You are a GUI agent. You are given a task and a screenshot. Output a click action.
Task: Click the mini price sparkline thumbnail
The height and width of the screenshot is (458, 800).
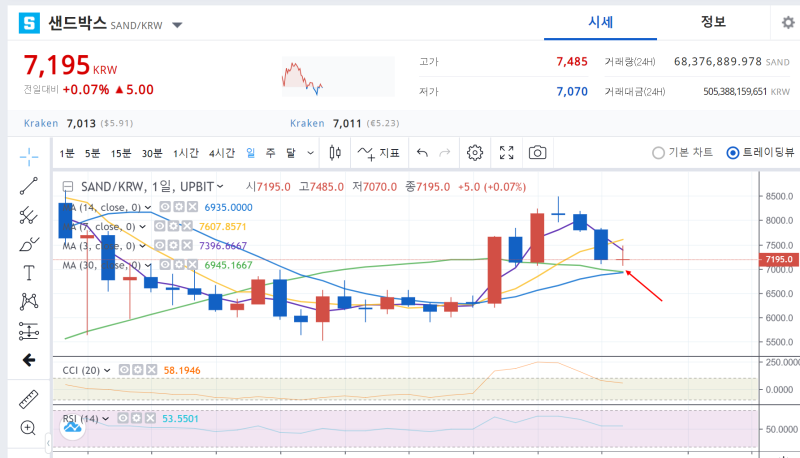(338, 77)
